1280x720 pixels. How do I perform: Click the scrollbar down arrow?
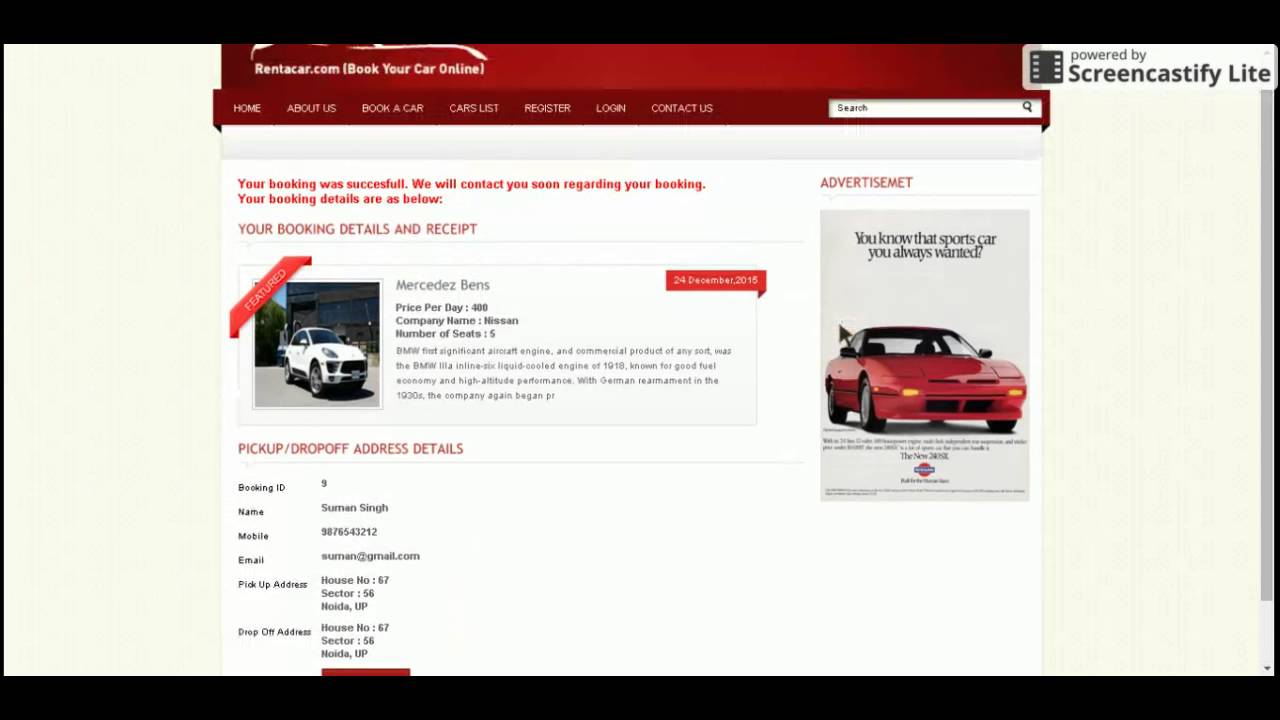(1267, 668)
